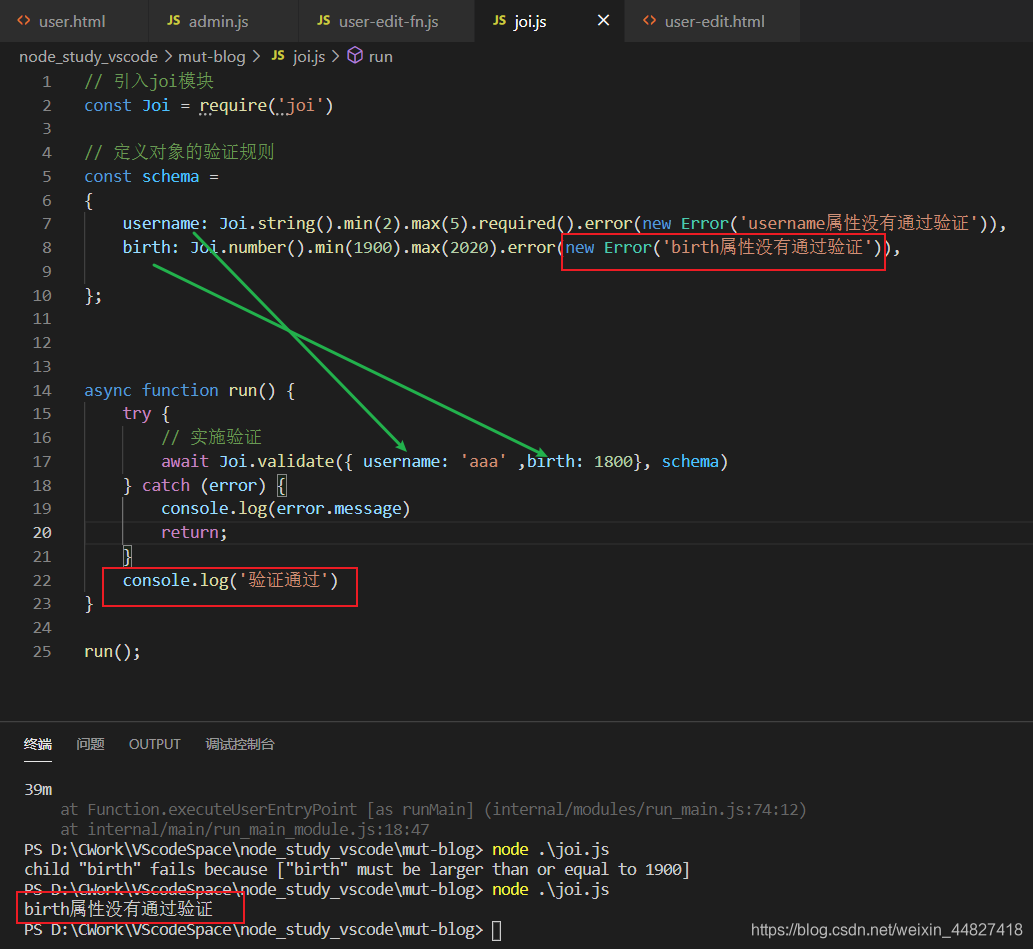Open the 问题 problems panel tab
Viewport: 1033px width, 949px height.
point(90,744)
